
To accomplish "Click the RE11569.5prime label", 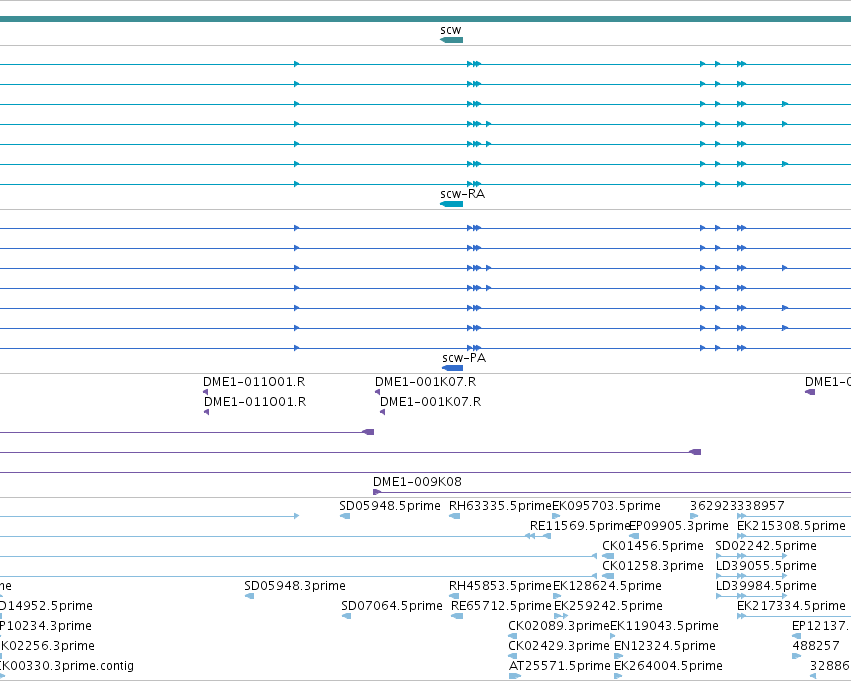I will pyautogui.click(x=580, y=526).
